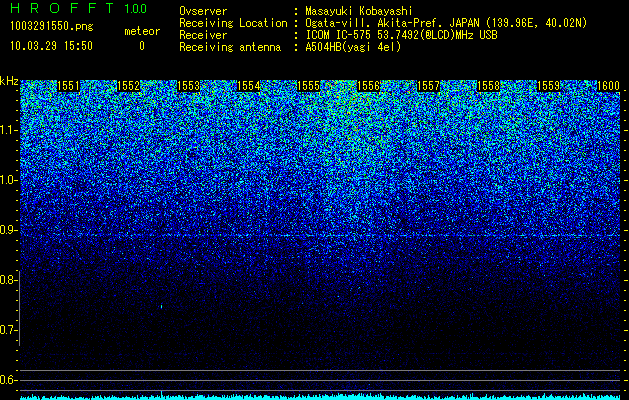Click the A504HB(yagi 4el) antenna text
Screen dimensions: 629x400
(353, 47)
